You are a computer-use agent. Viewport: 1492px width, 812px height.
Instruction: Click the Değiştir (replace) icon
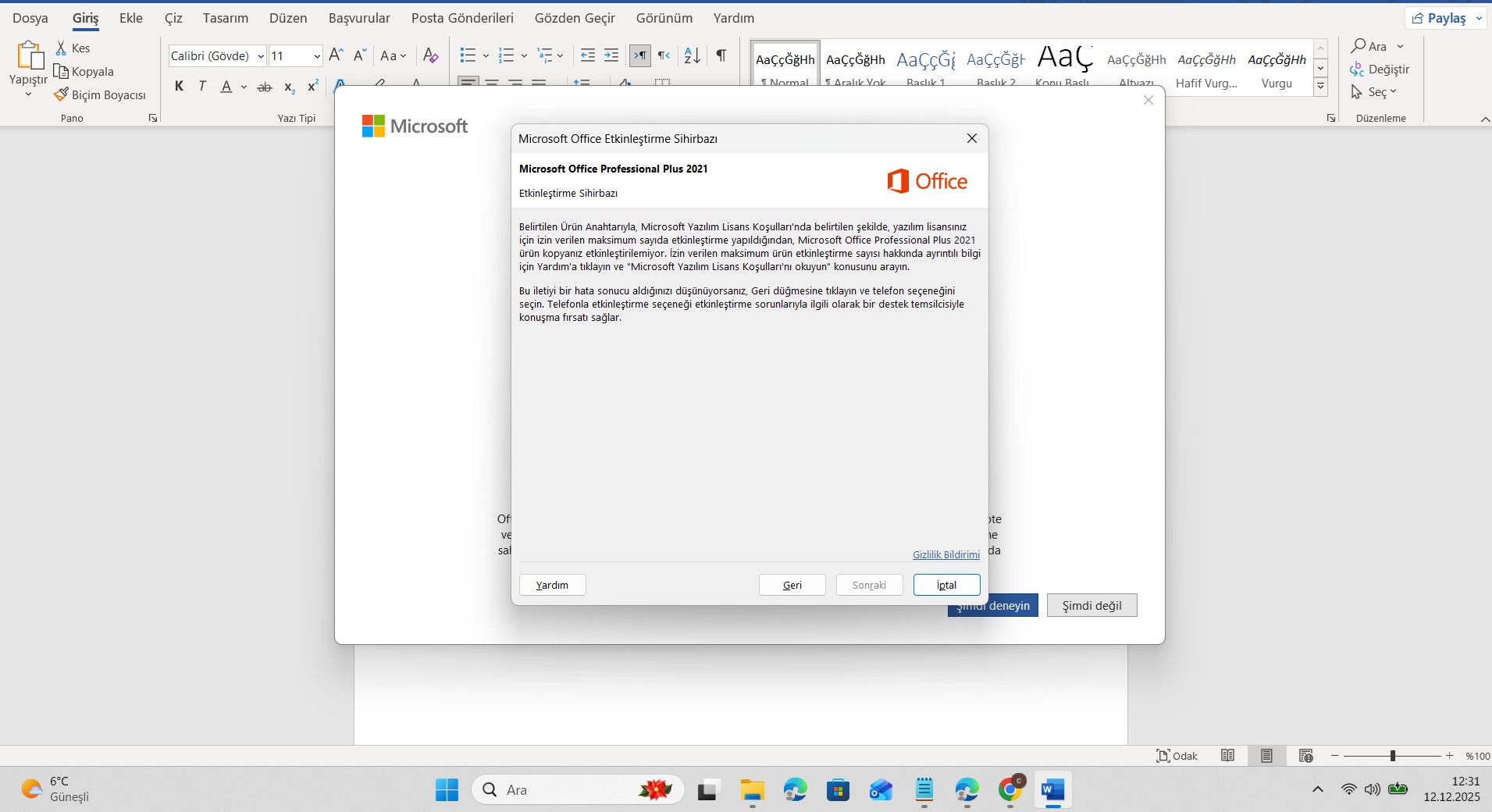pos(1357,69)
